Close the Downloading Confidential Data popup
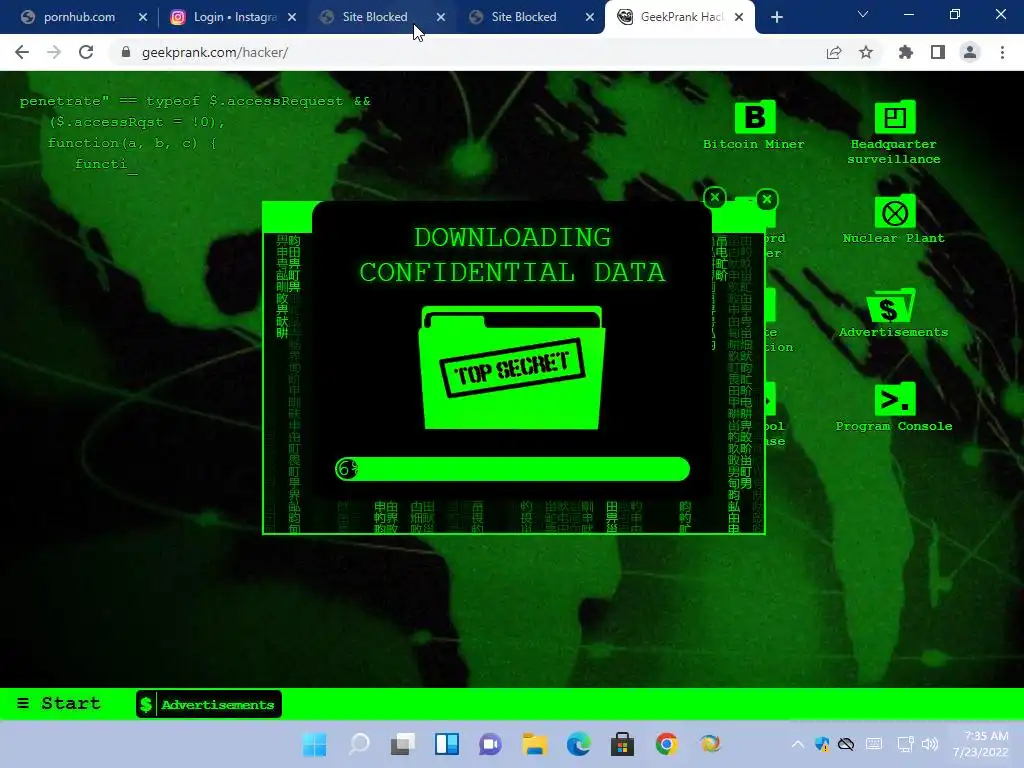This screenshot has width=1024, height=768. tap(714, 197)
